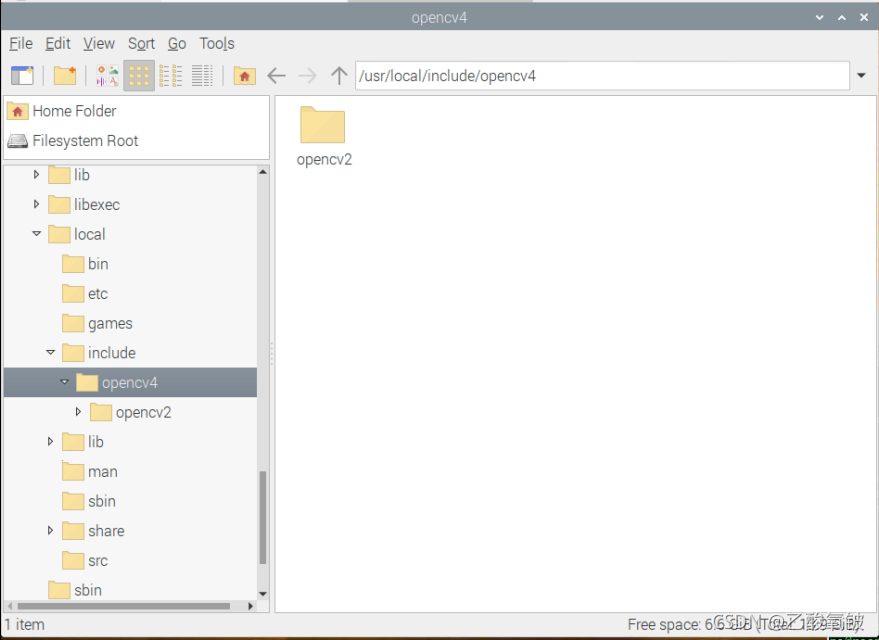Go to home folder via toolbar icon
The height and width of the screenshot is (640, 879).
(244, 76)
